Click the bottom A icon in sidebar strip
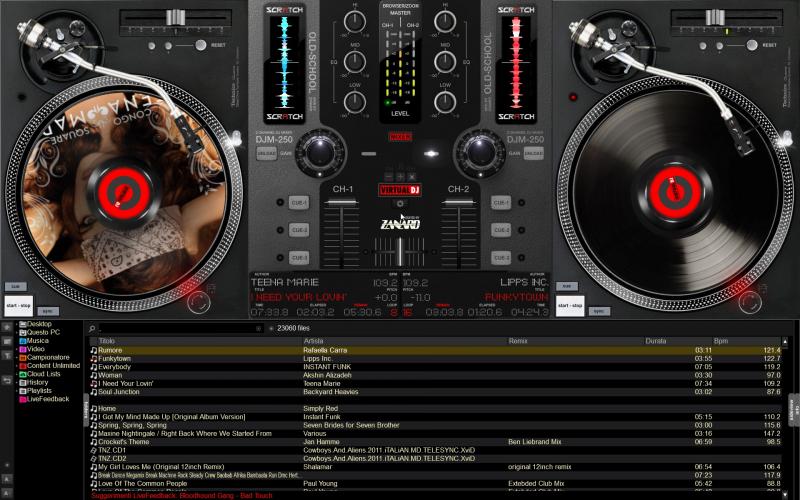Image resolution: width=800 pixels, height=500 pixels. (7, 492)
